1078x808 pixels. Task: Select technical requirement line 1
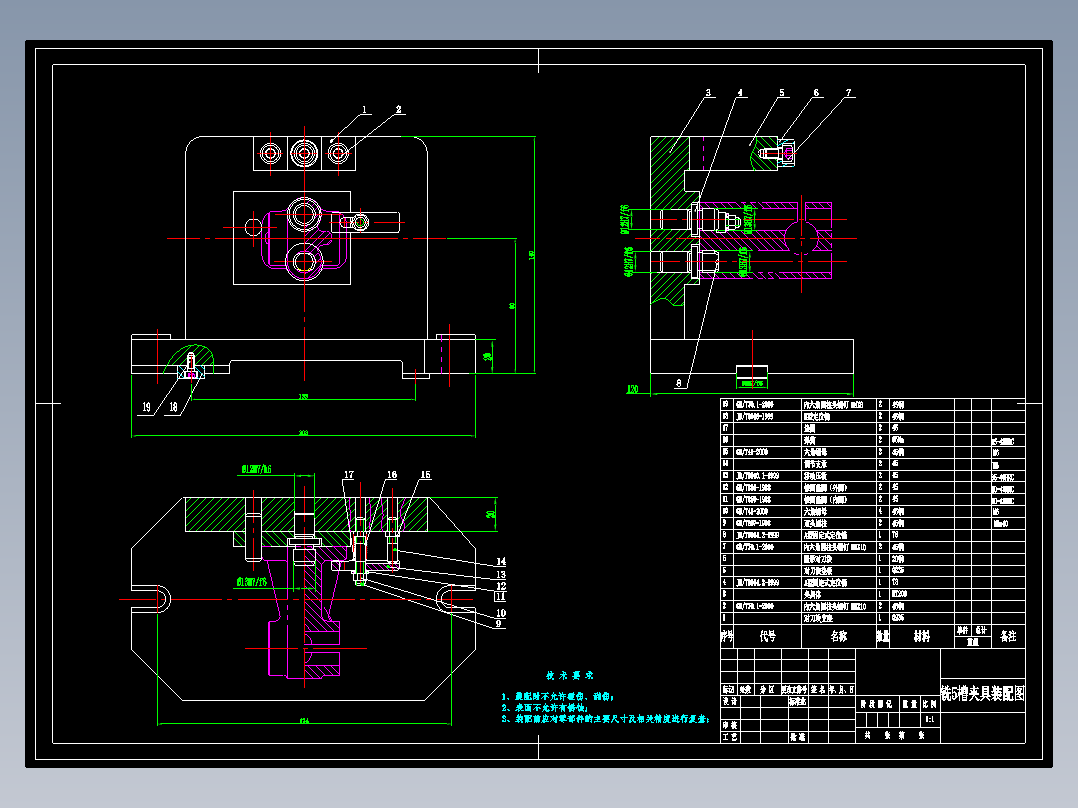(x=558, y=697)
